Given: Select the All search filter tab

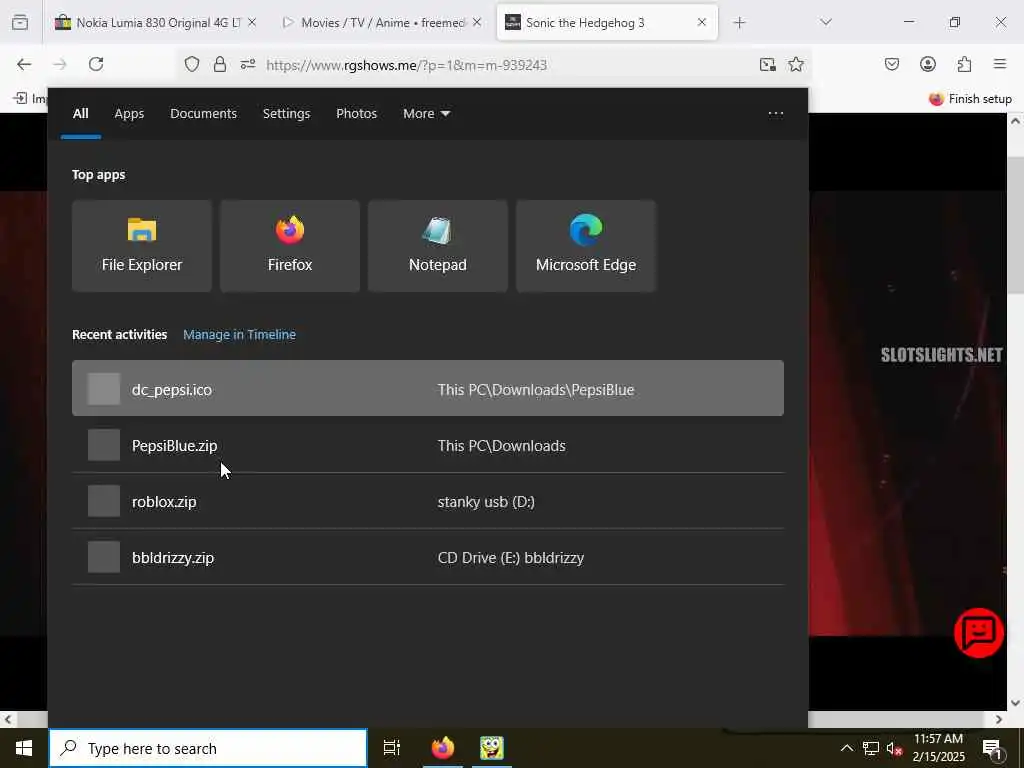Looking at the screenshot, I should point(80,114).
